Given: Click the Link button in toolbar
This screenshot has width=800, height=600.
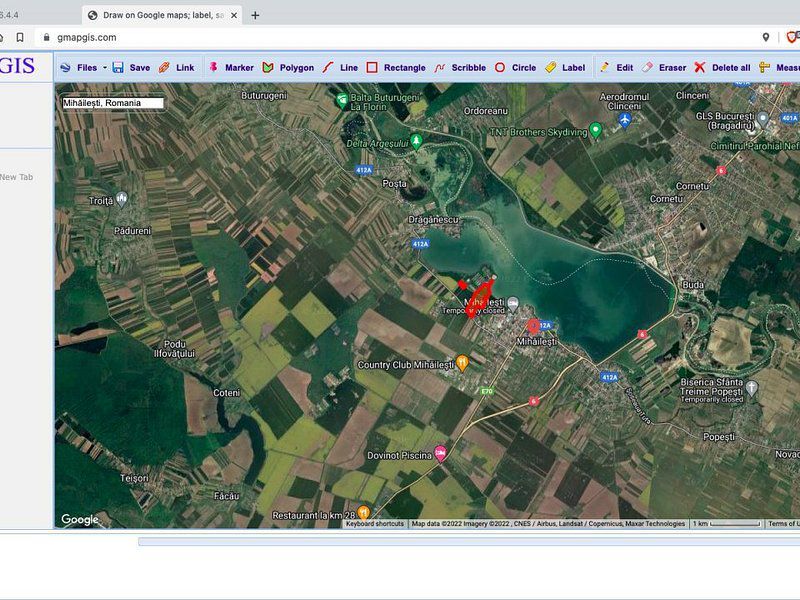Looking at the screenshot, I should [177, 68].
